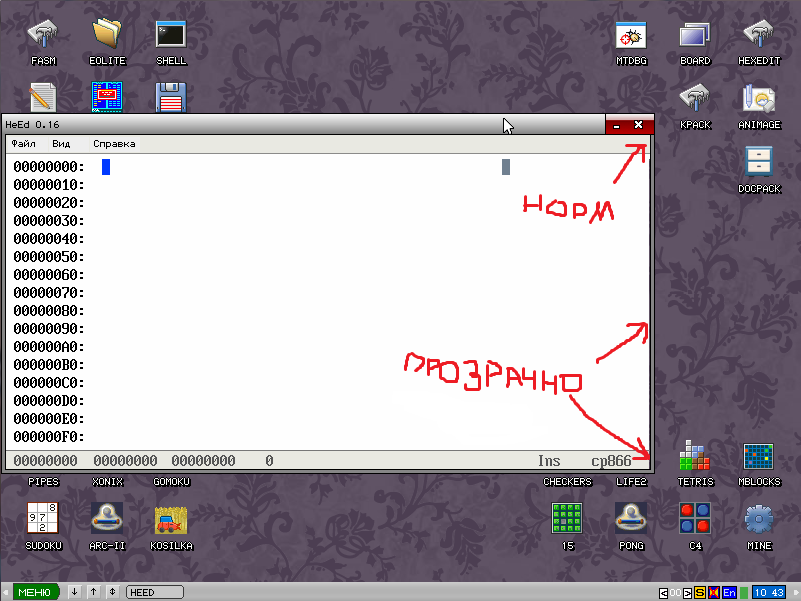Start the HEXEDIT application icon

tap(759, 35)
